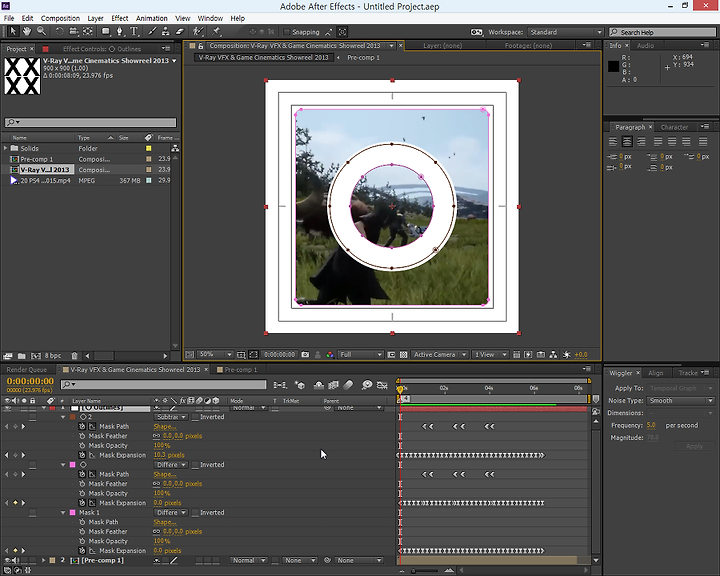The image size is (720, 576).
Task: Select the Rectangle shape tool
Action: [106, 31]
